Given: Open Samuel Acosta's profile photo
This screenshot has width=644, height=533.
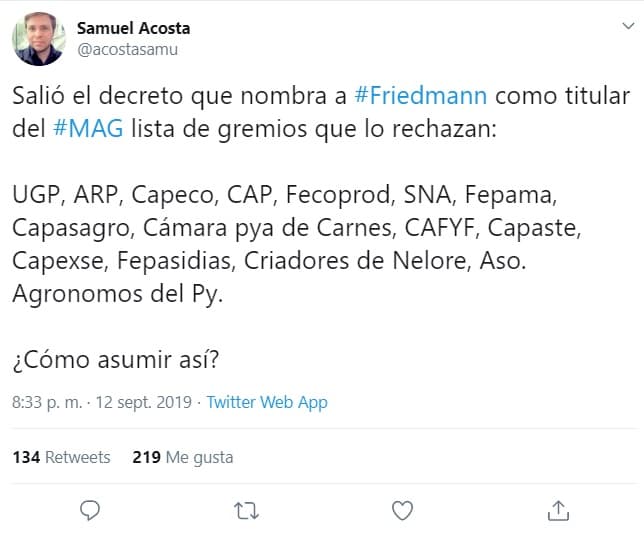Looking at the screenshot, I should coord(39,39).
